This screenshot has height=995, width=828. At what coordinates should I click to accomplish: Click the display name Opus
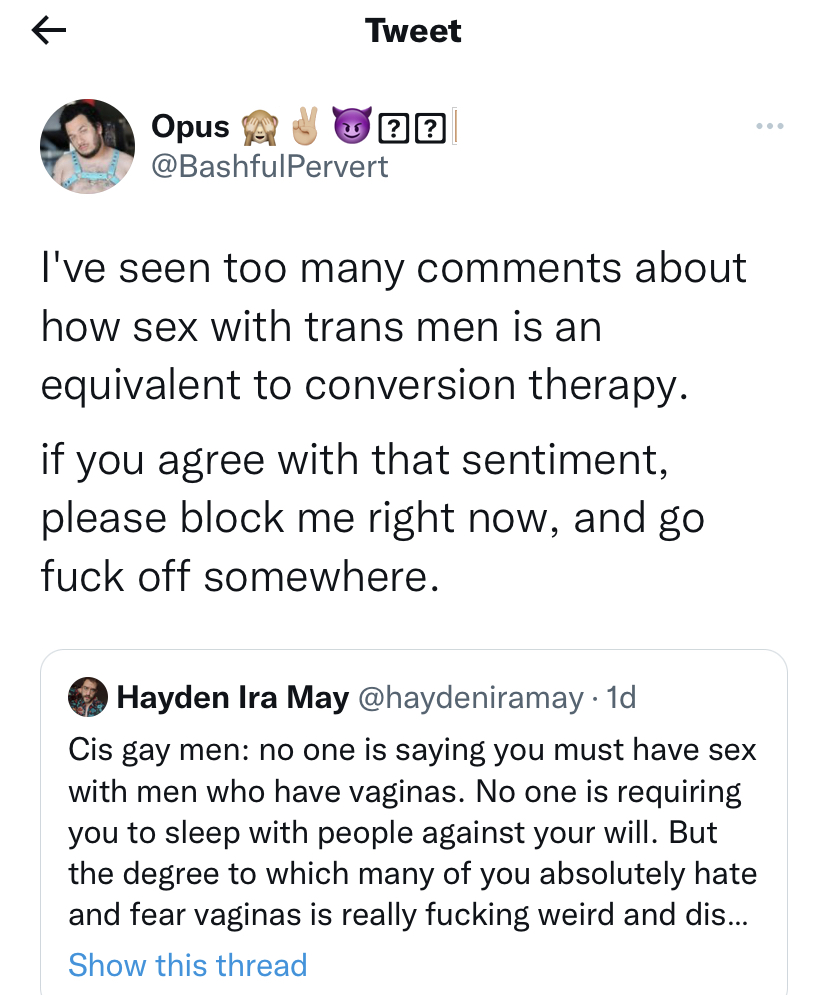[x=190, y=127]
